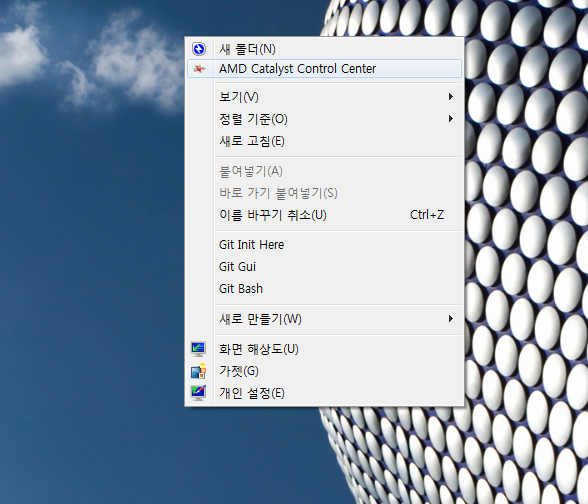This screenshot has height=504, width=588.
Task: Select 이름 바꾸기 취소(U) entry
Action: click(x=324, y=215)
